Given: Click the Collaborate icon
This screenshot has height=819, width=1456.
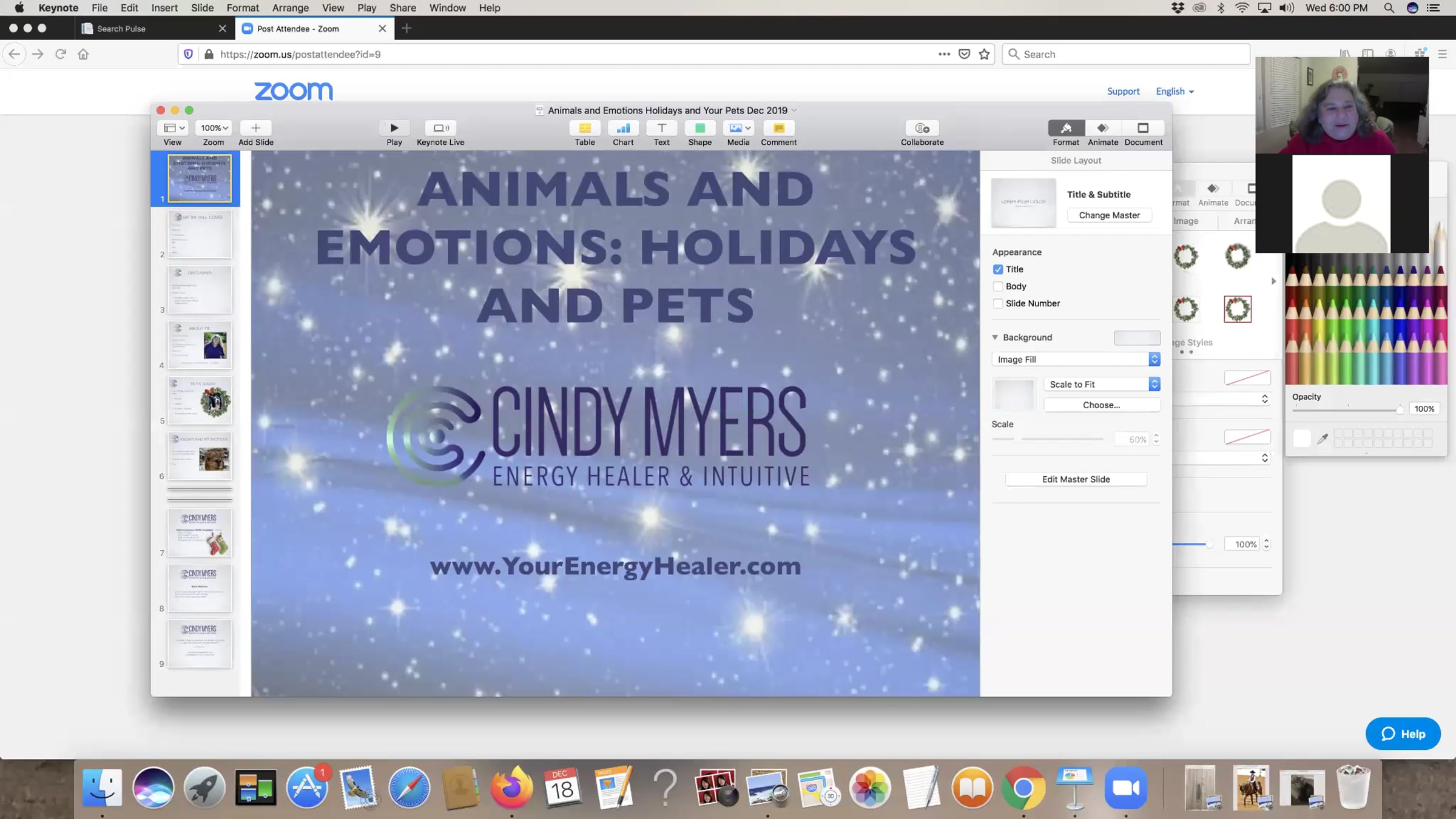Looking at the screenshot, I should pos(922,128).
